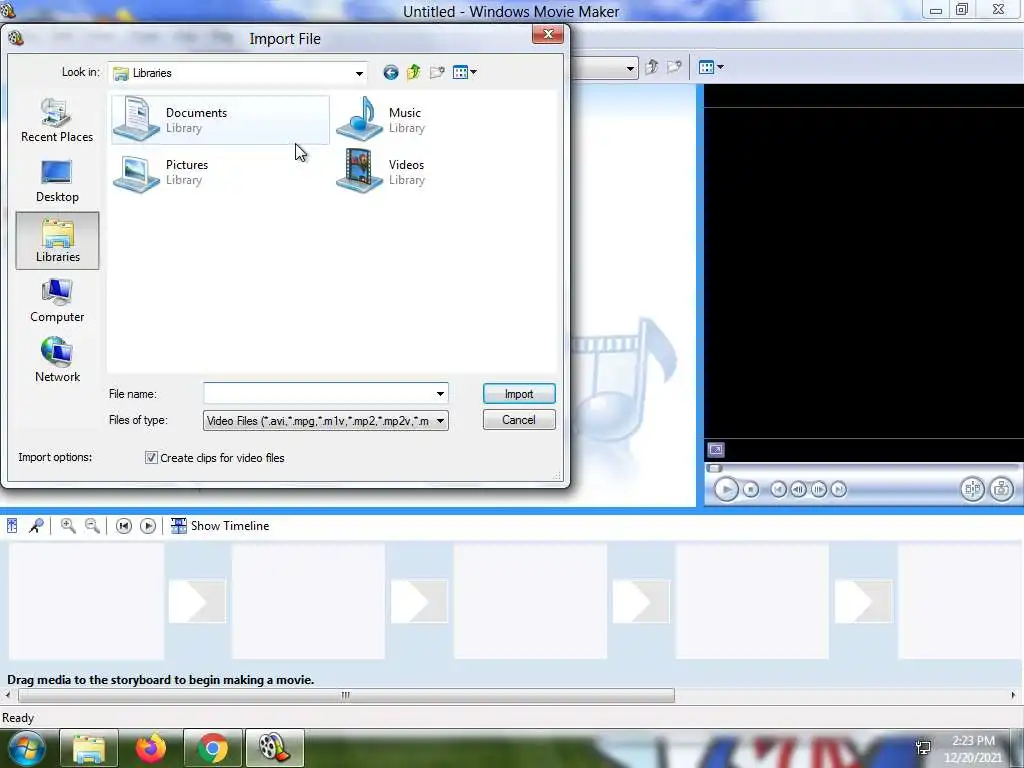Select the Documents library
The width and height of the screenshot is (1024, 768).
(220, 120)
